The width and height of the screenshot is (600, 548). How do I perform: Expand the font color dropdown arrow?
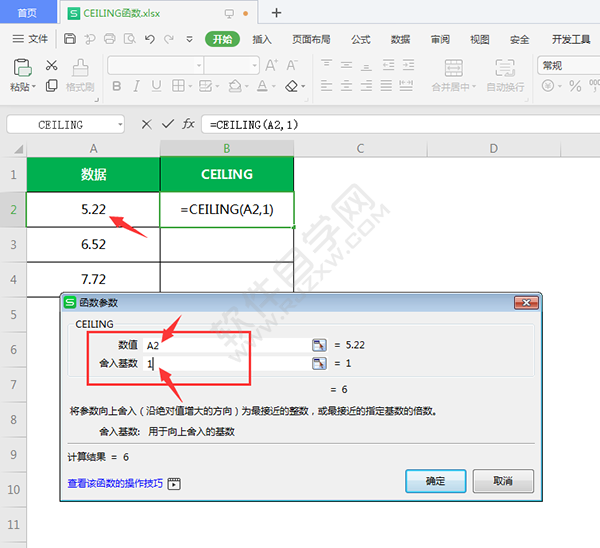274,86
